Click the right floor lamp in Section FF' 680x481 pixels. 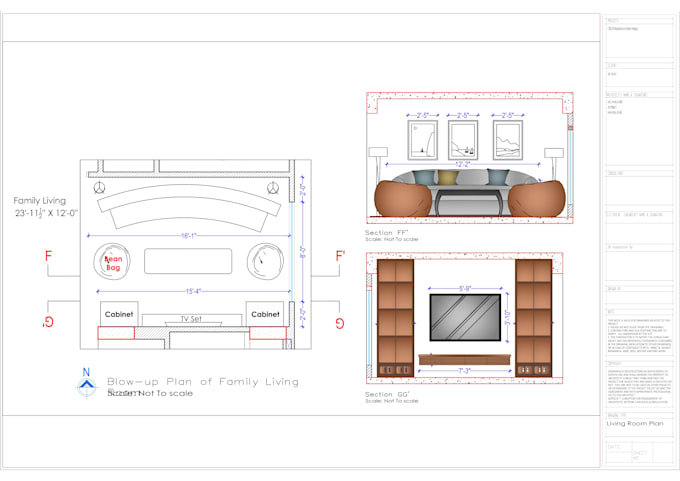click(x=554, y=167)
